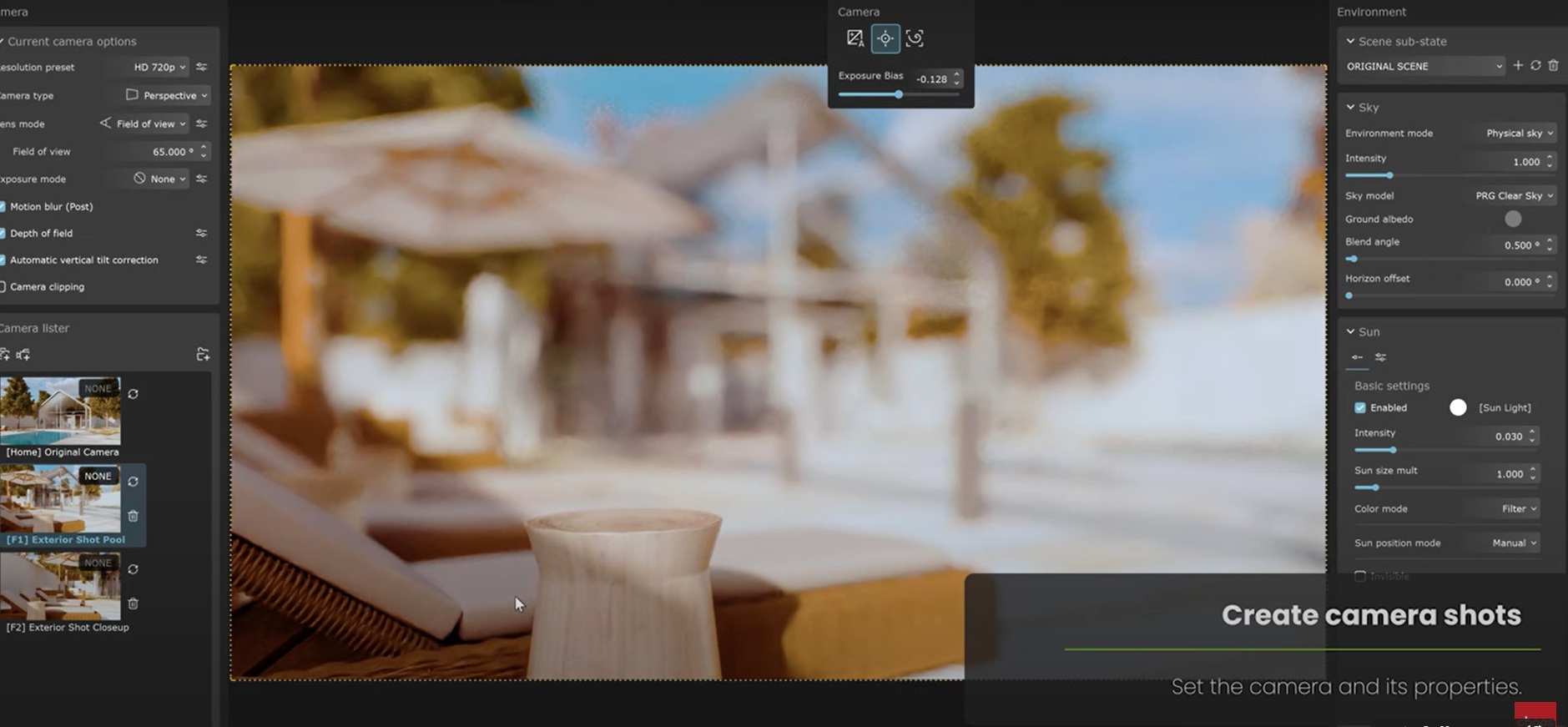Refresh the current scene sub-state

1535,65
